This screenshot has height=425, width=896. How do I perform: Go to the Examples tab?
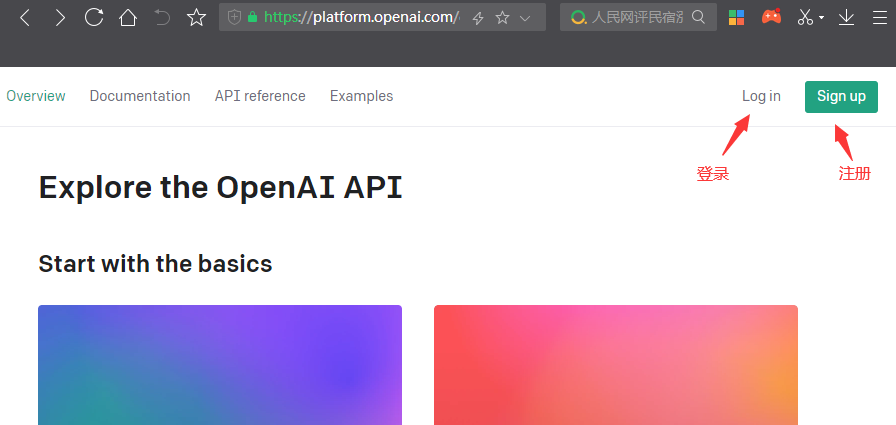(362, 96)
